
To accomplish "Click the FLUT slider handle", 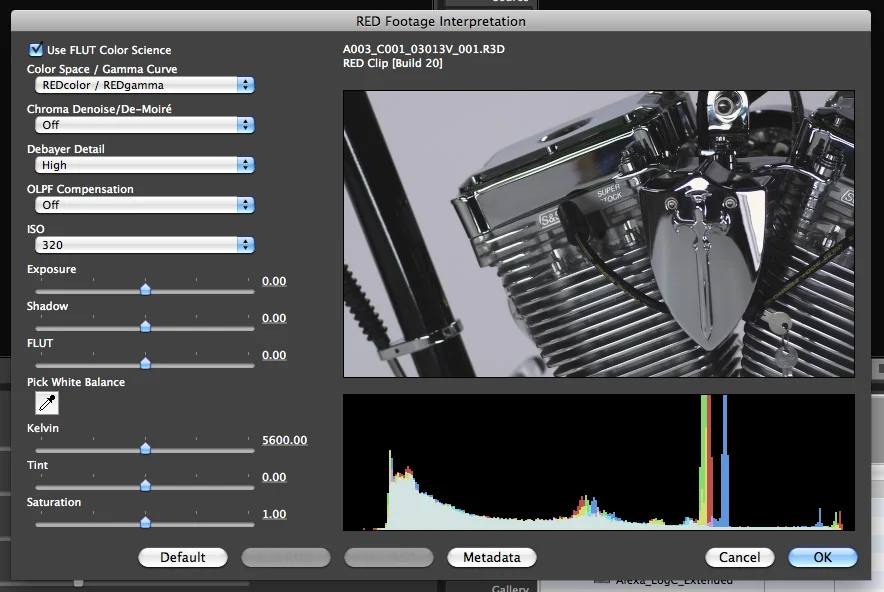I will tap(145, 364).
